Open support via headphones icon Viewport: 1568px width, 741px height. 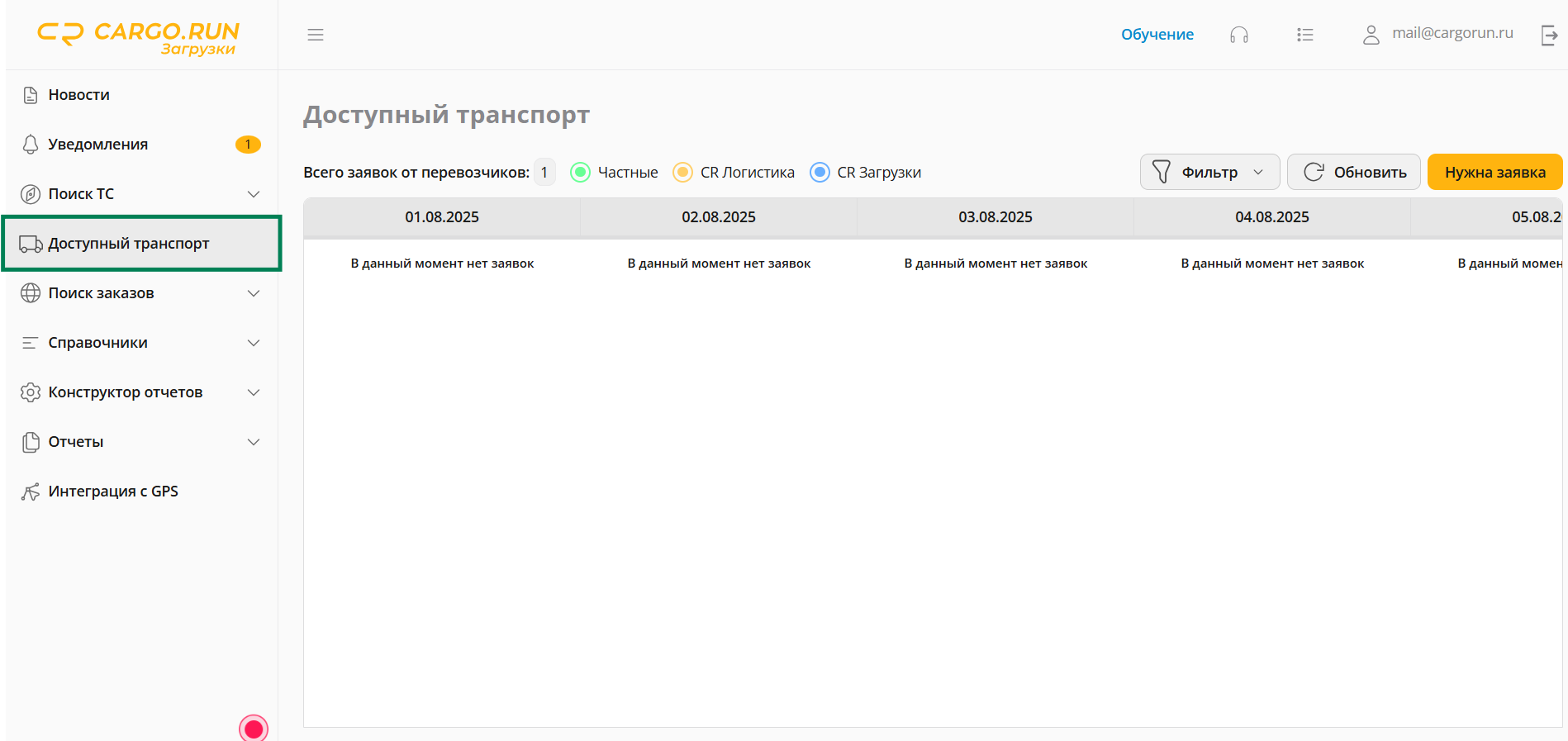pos(1238,35)
